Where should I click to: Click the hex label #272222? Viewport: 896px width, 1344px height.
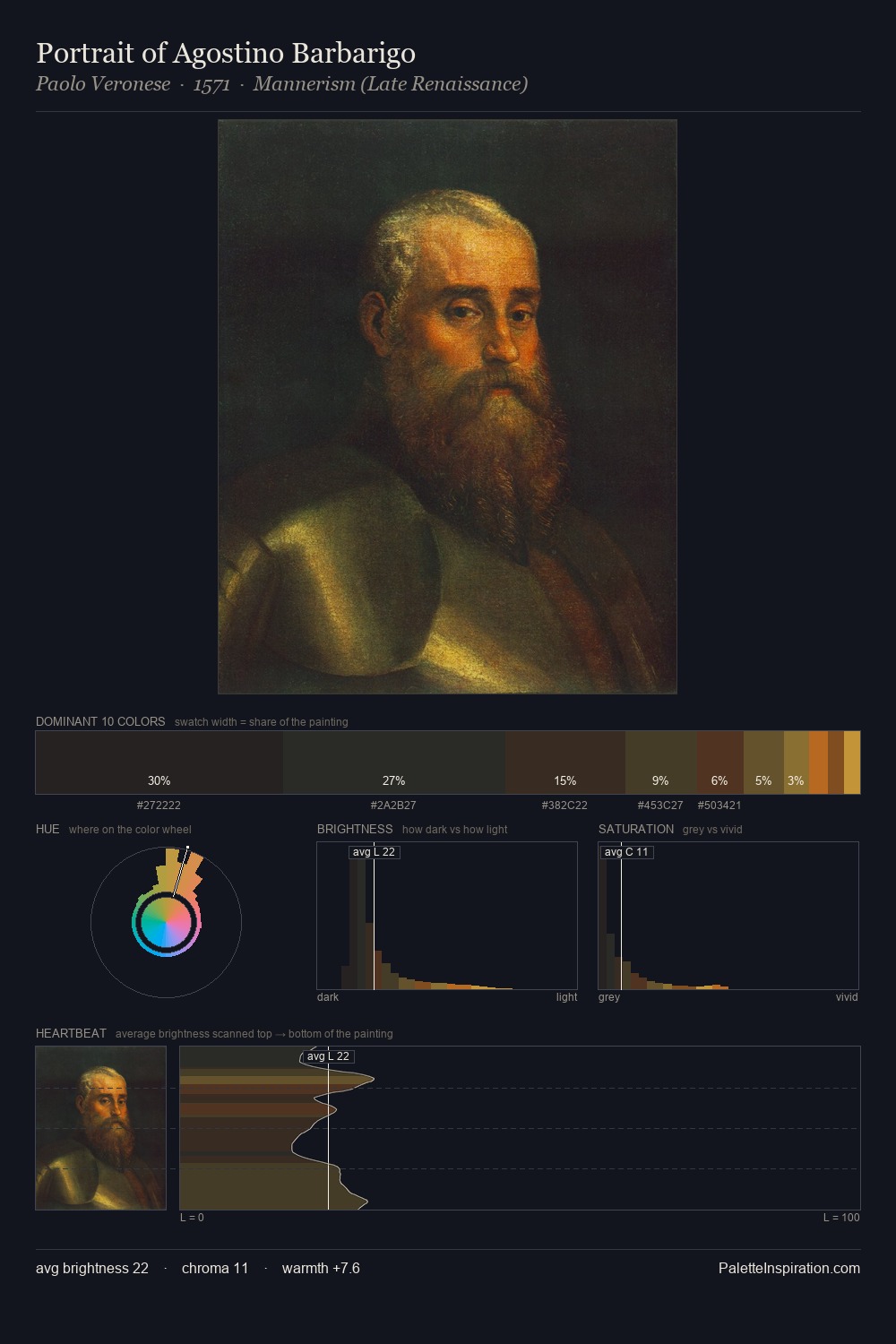[159, 806]
